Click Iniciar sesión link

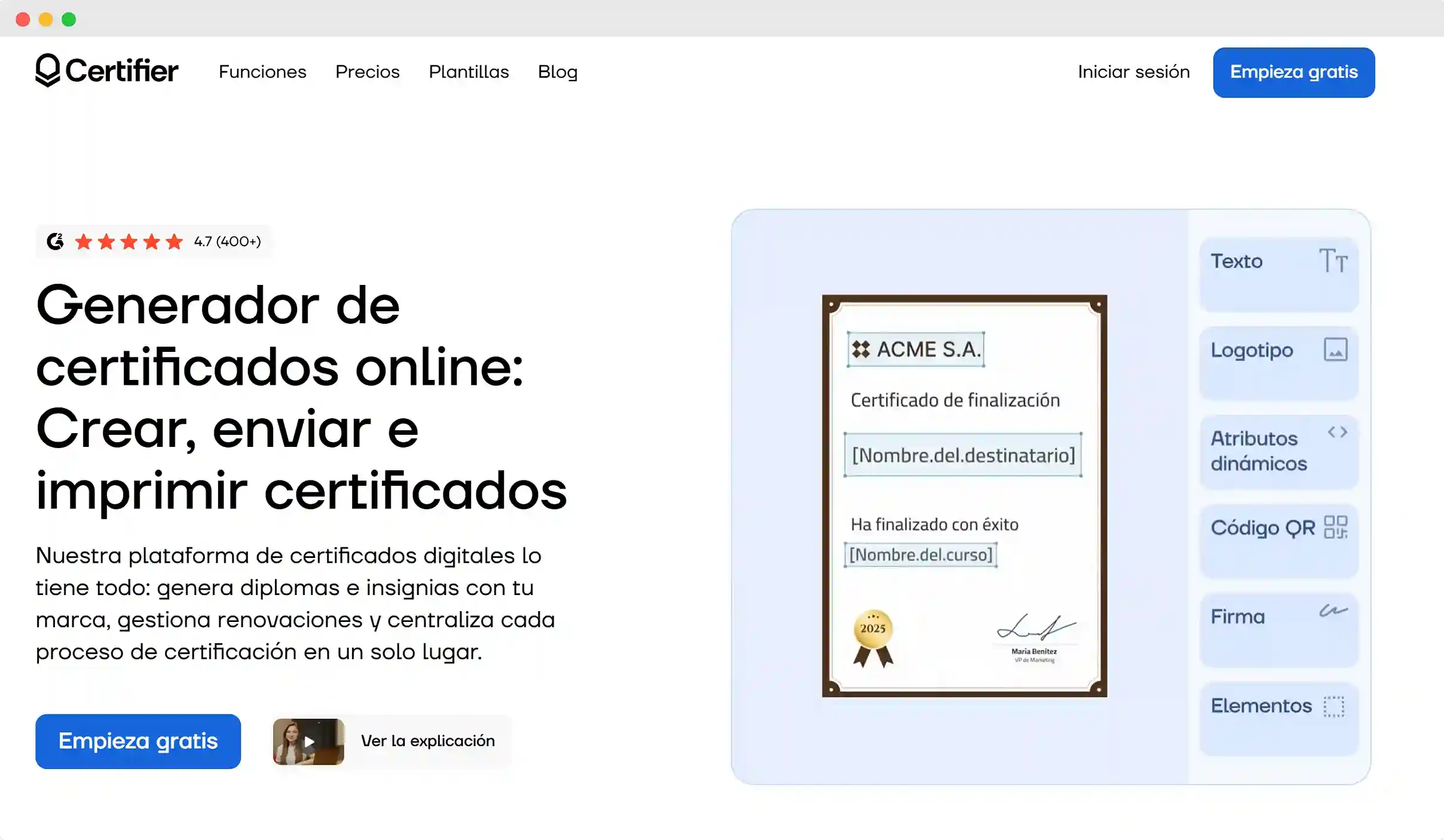(1133, 72)
